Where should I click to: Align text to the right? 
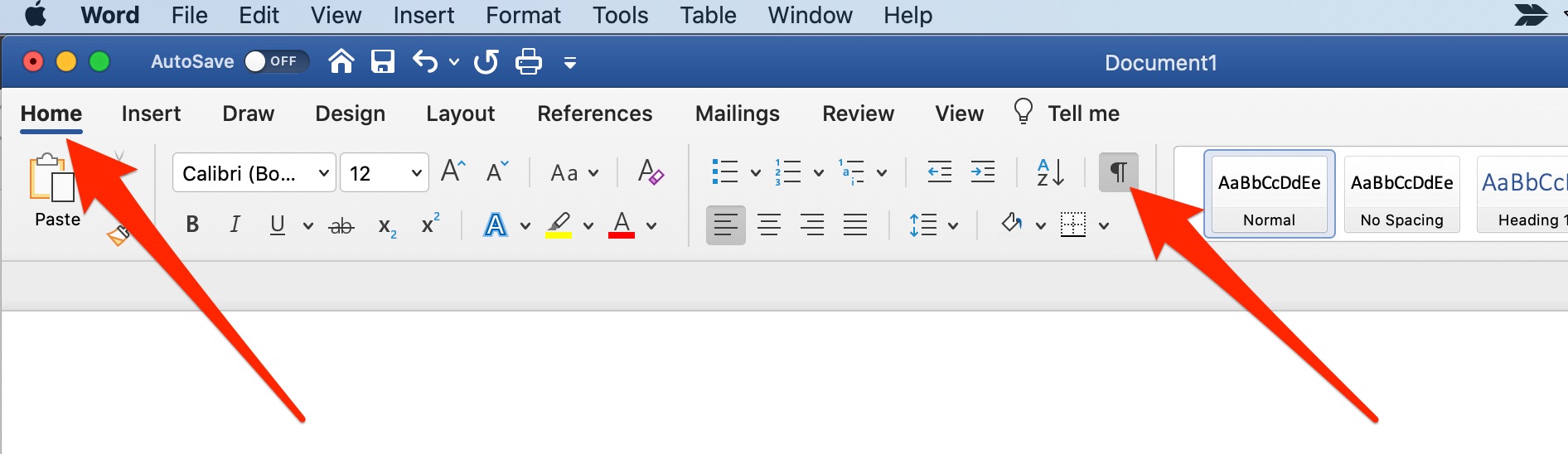click(x=812, y=225)
